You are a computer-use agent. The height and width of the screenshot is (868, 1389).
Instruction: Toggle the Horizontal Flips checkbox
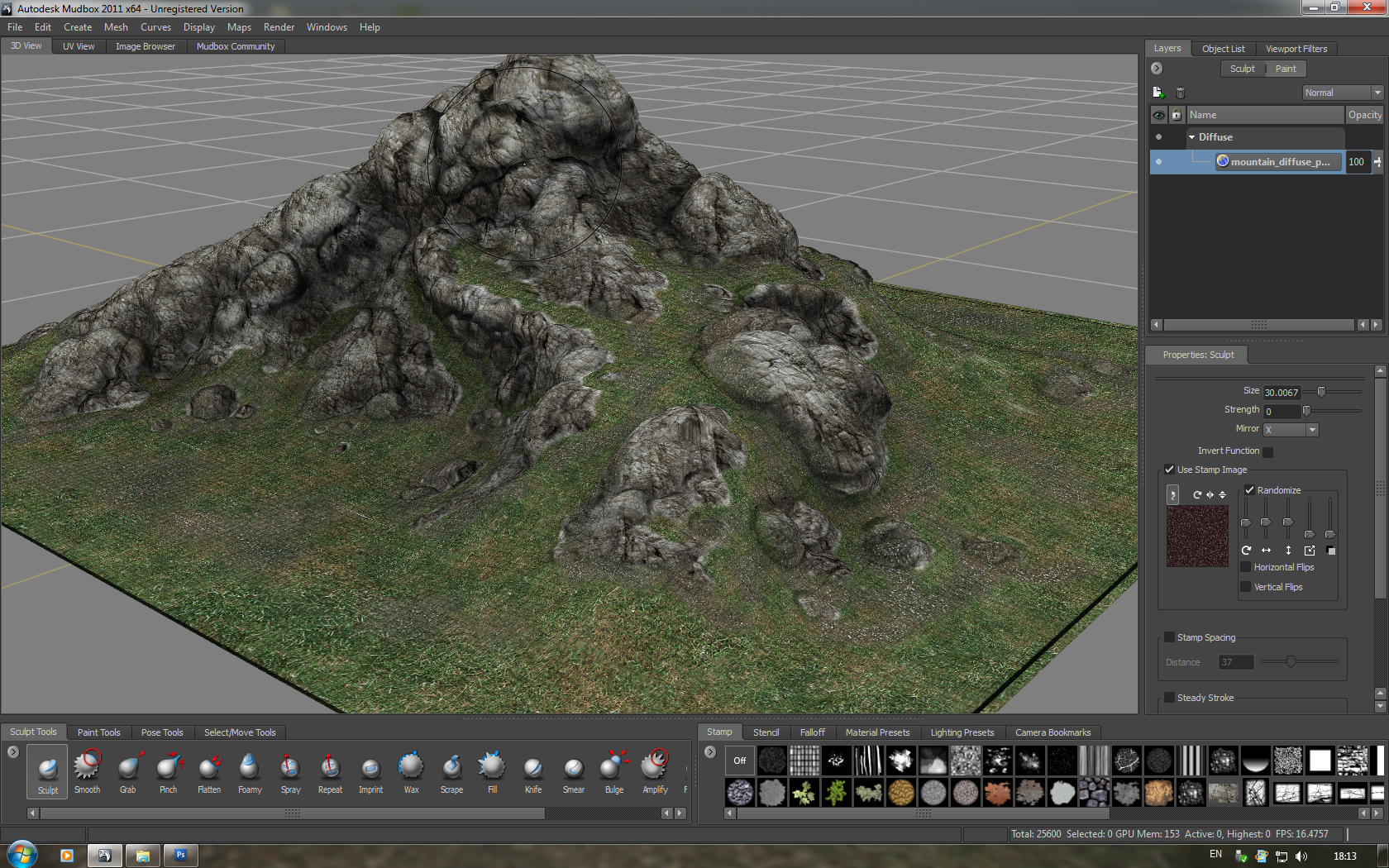[1246, 567]
